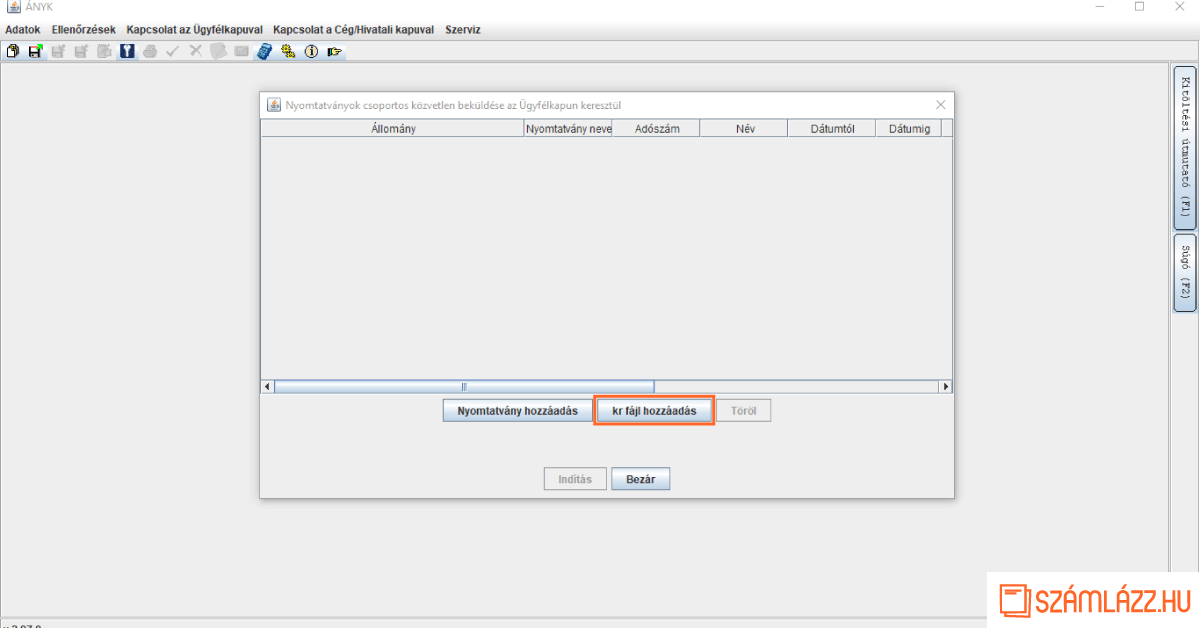This screenshot has height=628, width=1200.
Task: Click the grayed-out printer icon
Action: point(150,51)
